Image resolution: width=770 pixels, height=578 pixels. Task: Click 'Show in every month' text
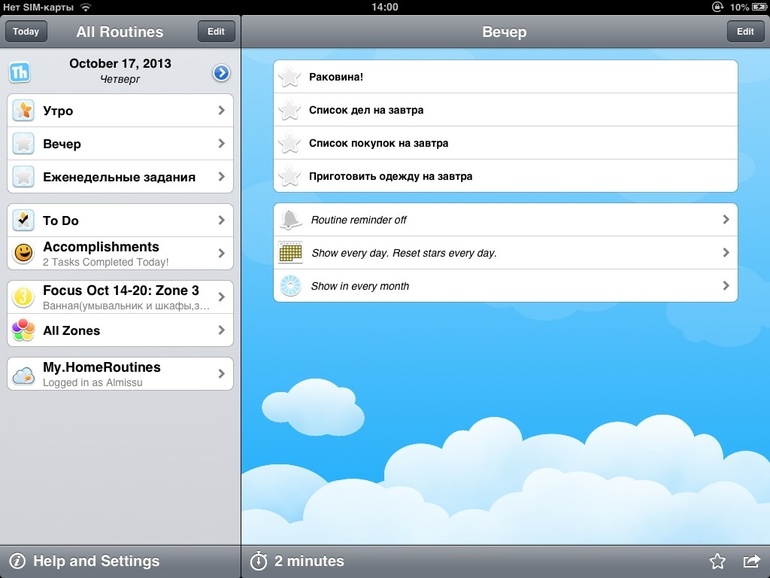[359, 286]
